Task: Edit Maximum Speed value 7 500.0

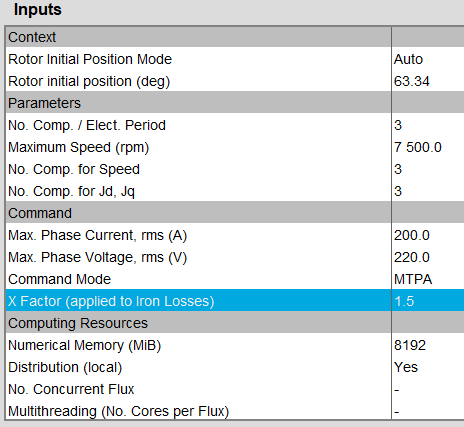Action: point(428,147)
